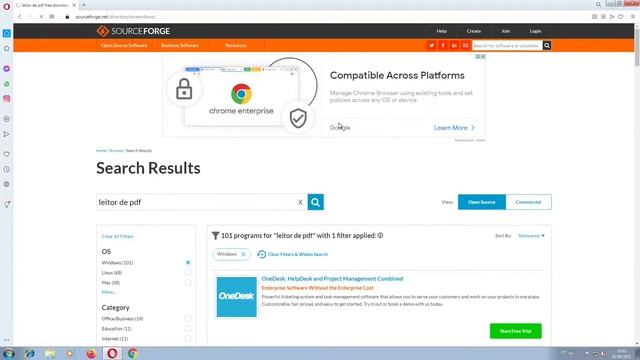
Task: Click the send/flow arrow icon in address bar
Action: click(x=612, y=17)
